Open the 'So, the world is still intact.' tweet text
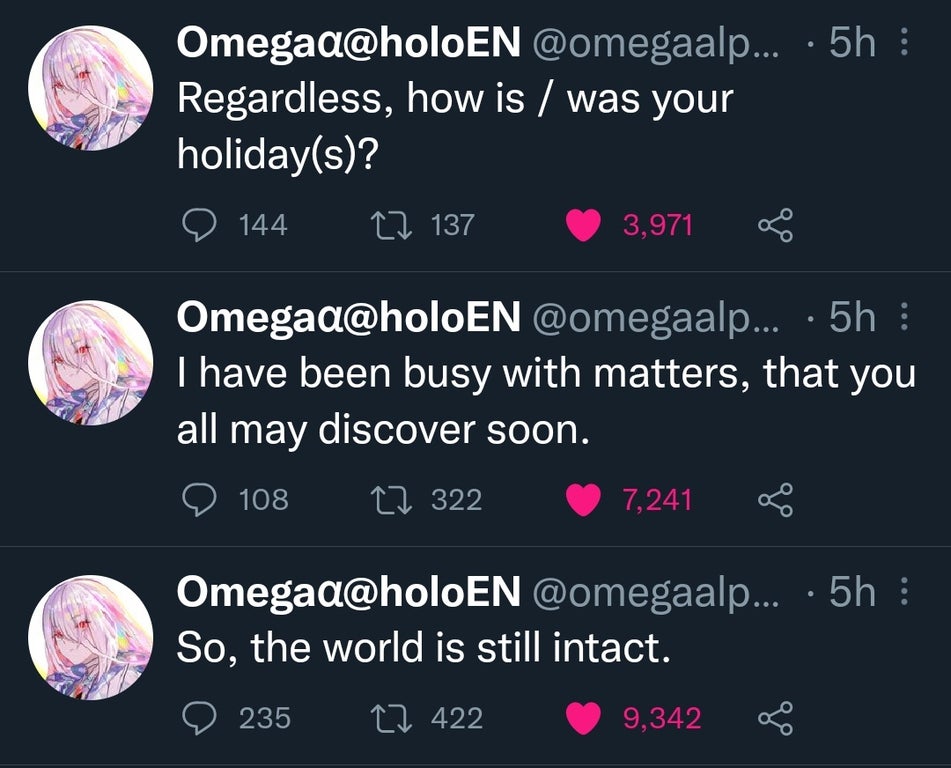Screen dimensions: 951x768 [x=424, y=647]
